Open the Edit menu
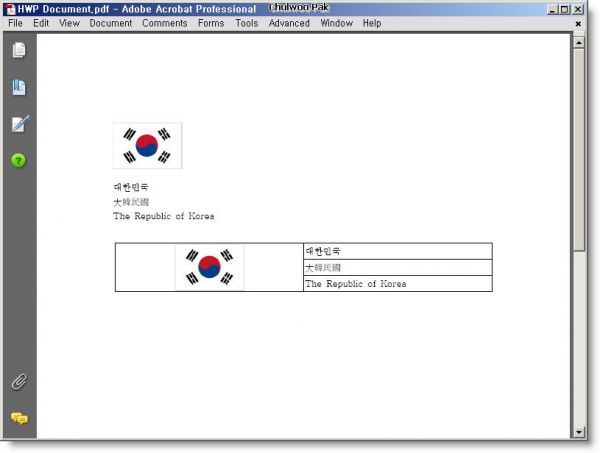This screenshot has height=453, width=600. [41, 23]
